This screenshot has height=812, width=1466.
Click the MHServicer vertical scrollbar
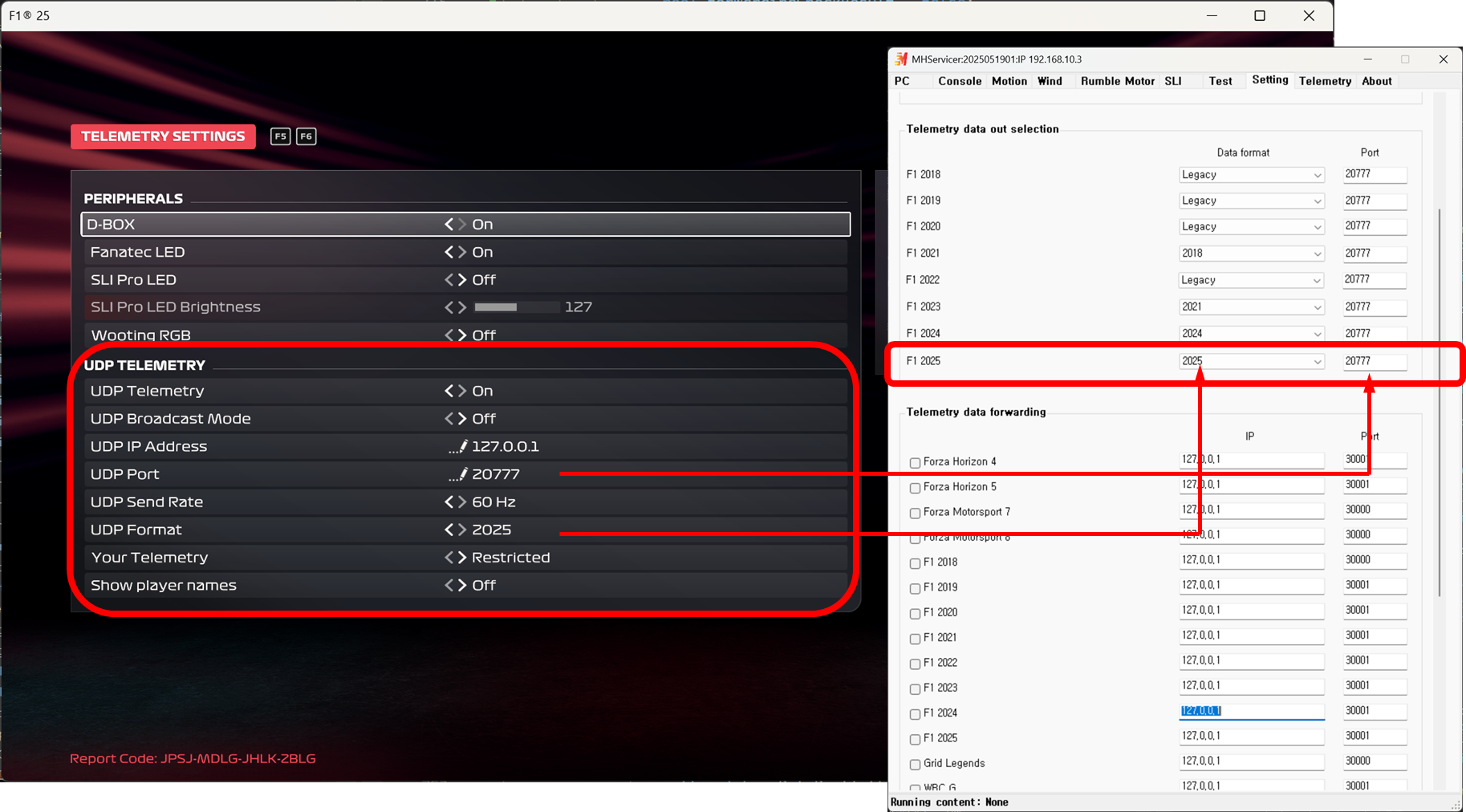1440,401
